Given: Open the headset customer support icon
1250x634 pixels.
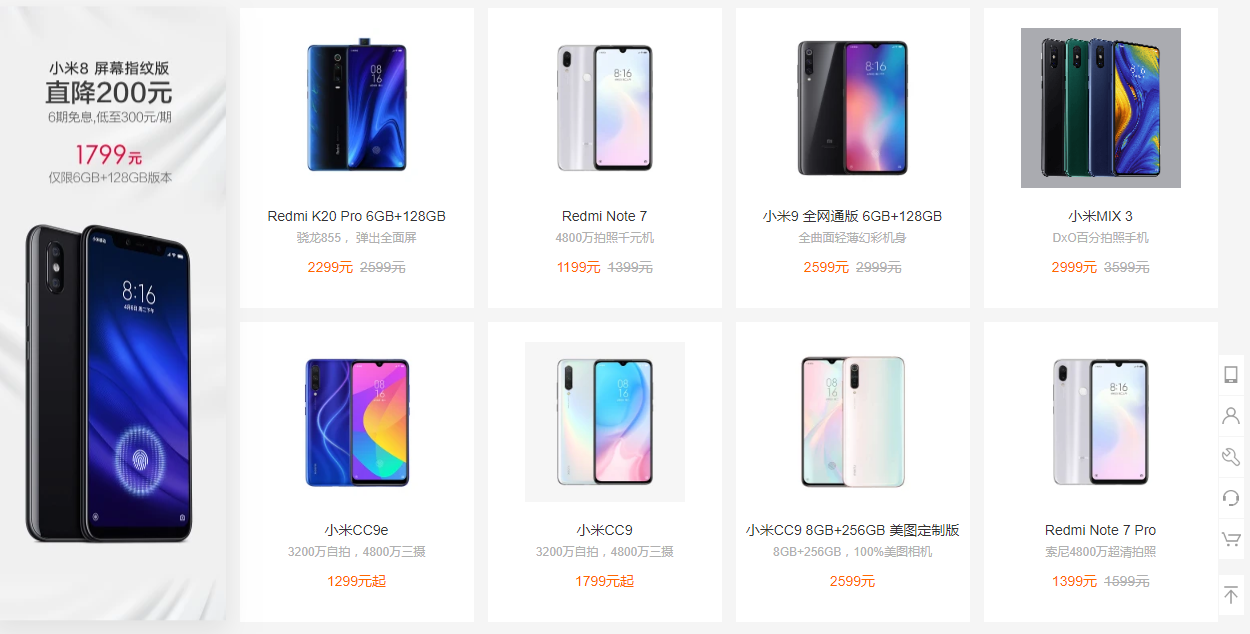Looking at the screenshot, I should [x=1231, y=498].
